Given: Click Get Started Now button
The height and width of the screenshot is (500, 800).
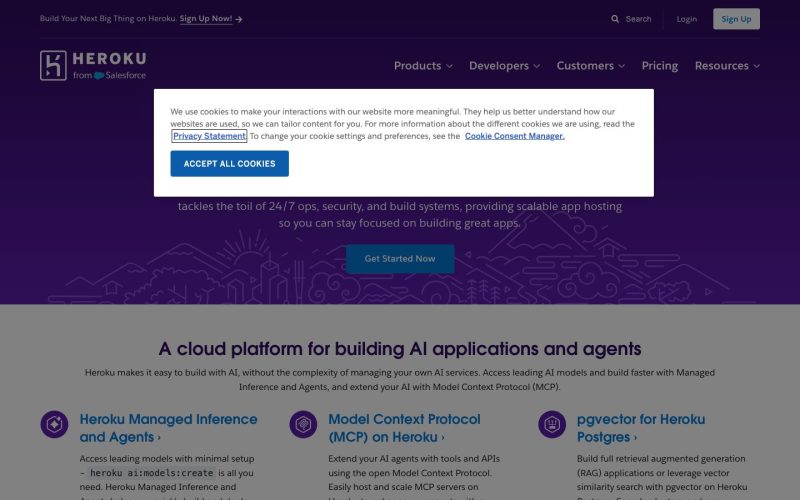Looking at the screenshot, I should click(400, 259).
